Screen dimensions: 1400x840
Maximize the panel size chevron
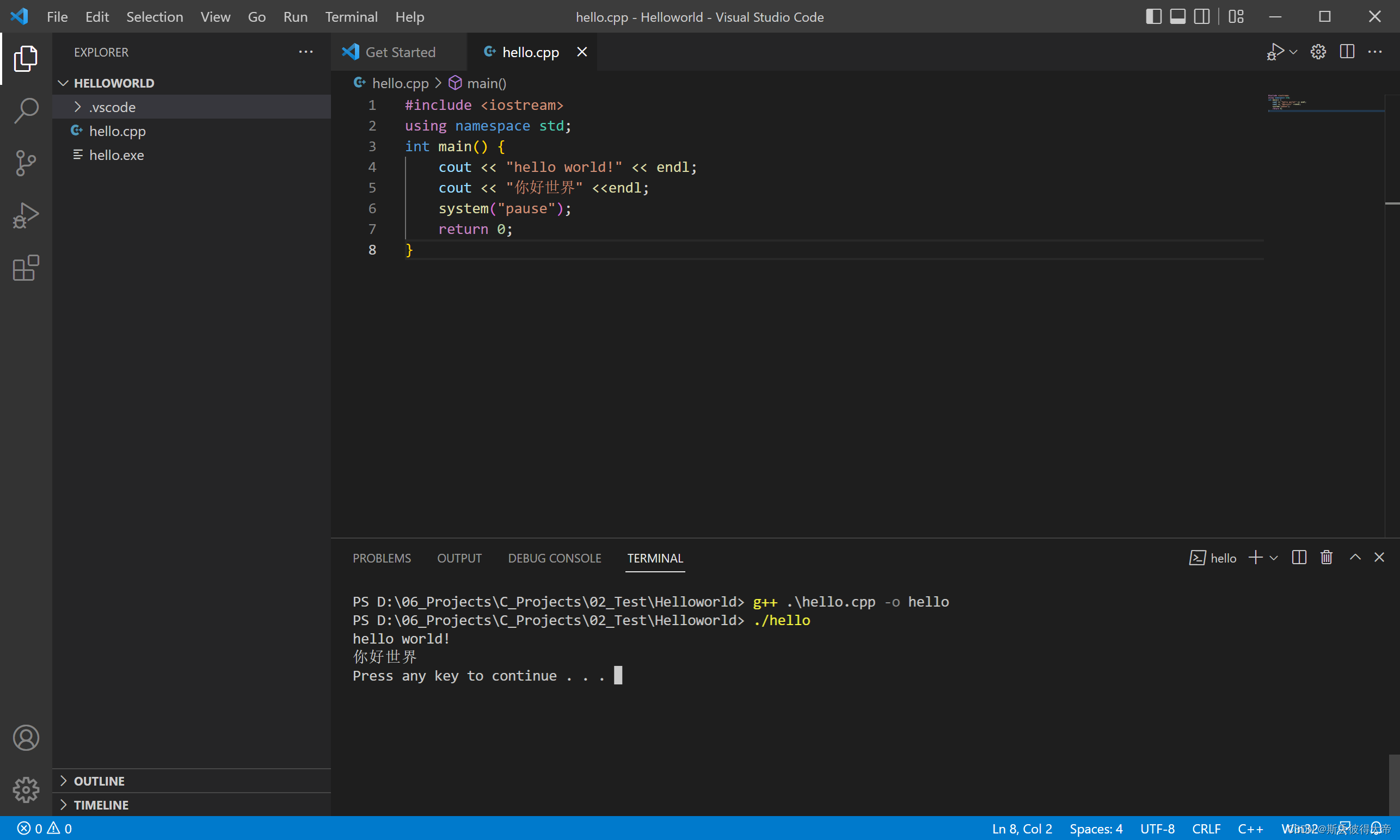tap(1355, 558)
